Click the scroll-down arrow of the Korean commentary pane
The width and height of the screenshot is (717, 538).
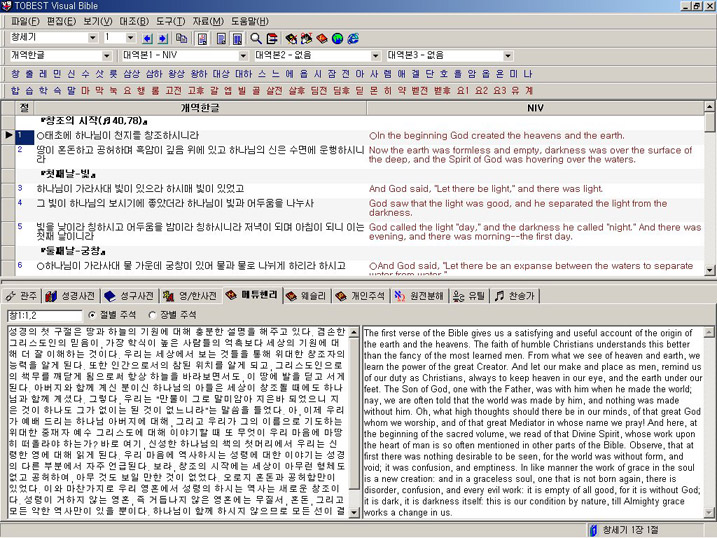click(x=354, y=513)
